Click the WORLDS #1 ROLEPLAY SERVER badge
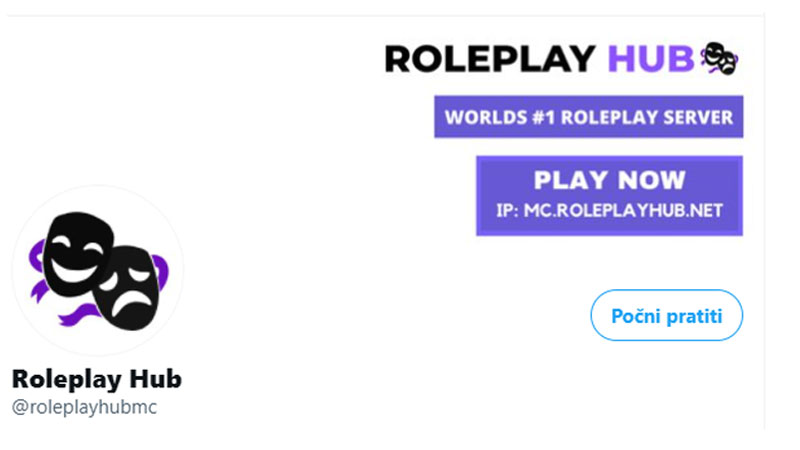This screenshot has width=800, height=450. pyautogui.click(x=588, y=117)
